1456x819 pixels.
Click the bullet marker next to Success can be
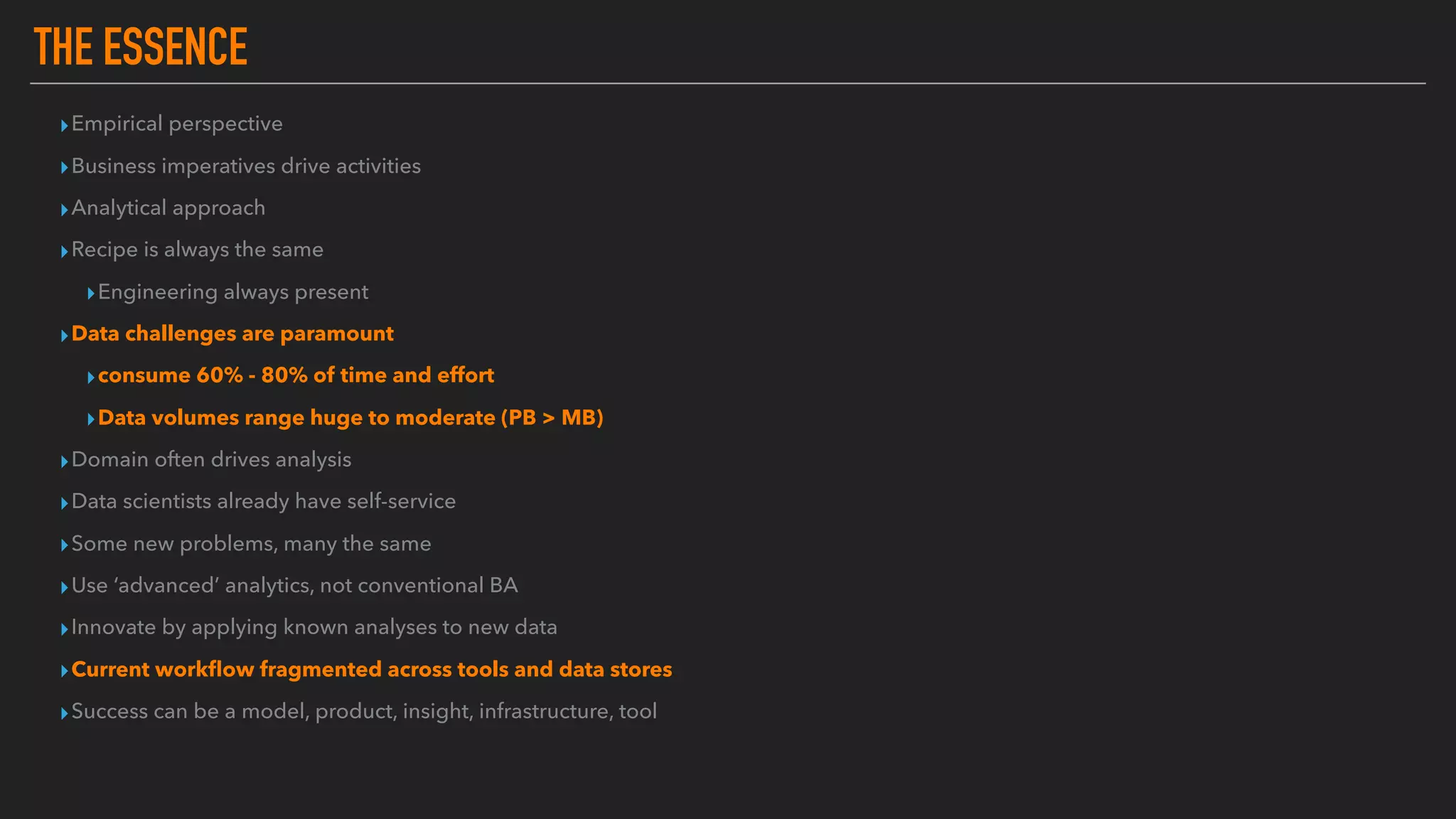coord(65,713)
